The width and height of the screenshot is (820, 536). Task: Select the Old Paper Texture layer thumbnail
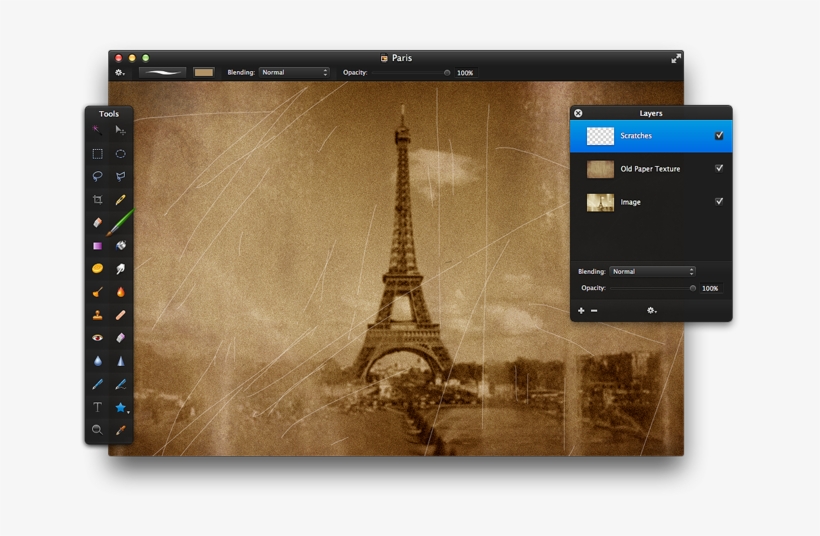tap(600, 169)
